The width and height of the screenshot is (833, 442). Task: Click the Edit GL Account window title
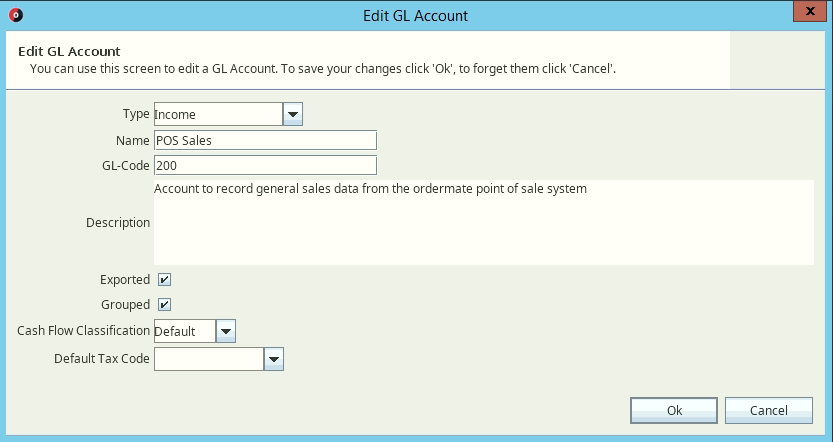click(415, 15)
